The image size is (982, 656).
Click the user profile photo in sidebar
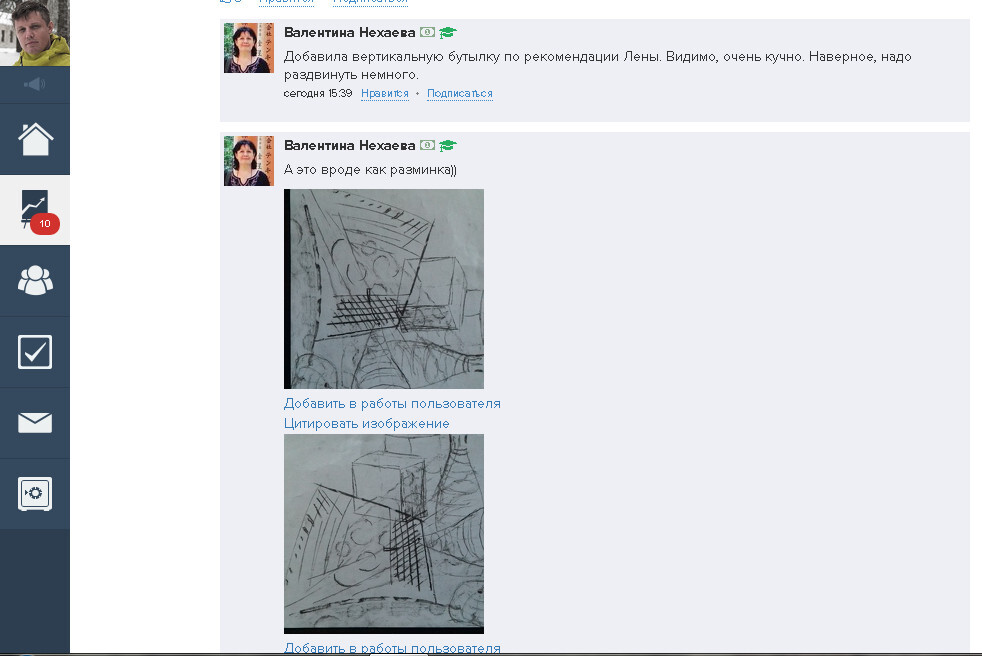pos(35,33)
